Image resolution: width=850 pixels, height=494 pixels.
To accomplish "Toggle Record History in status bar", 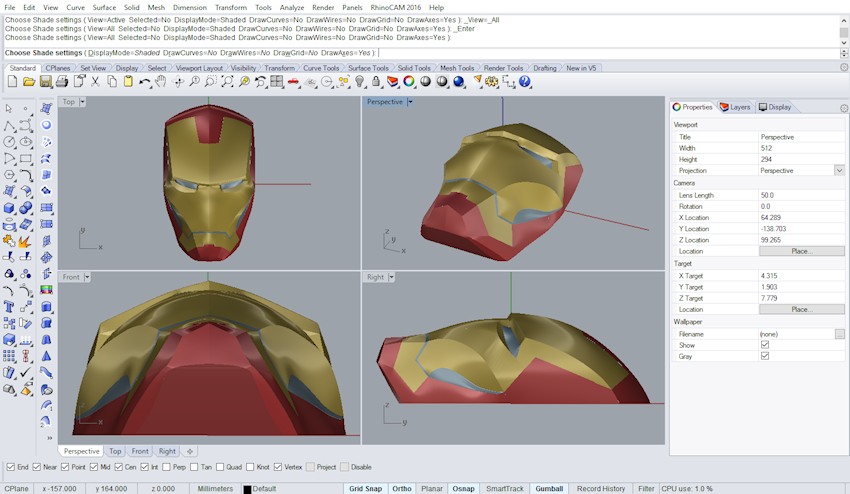I will [x=601, y=489].
